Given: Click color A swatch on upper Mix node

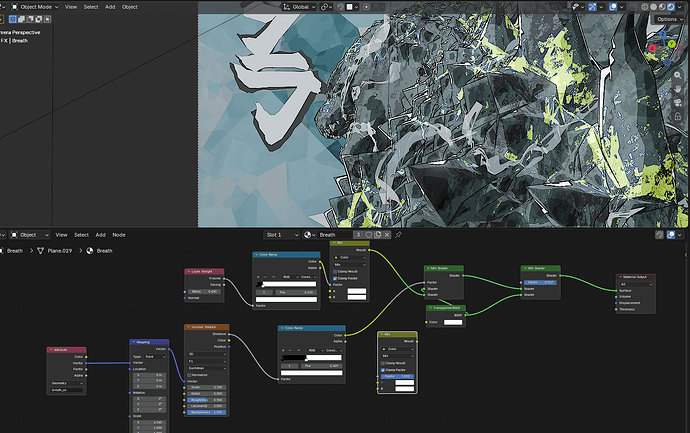Looking at the screenshot, I should [356, 291].
